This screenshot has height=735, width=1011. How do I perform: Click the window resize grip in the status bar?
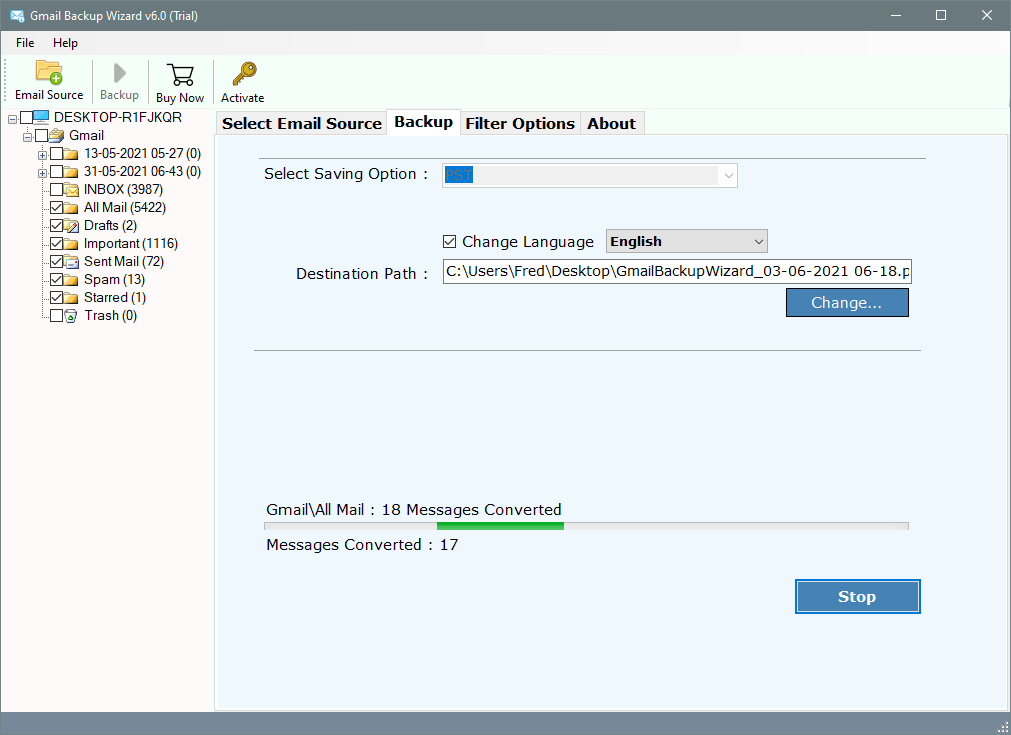click(x=1003, y=727)
